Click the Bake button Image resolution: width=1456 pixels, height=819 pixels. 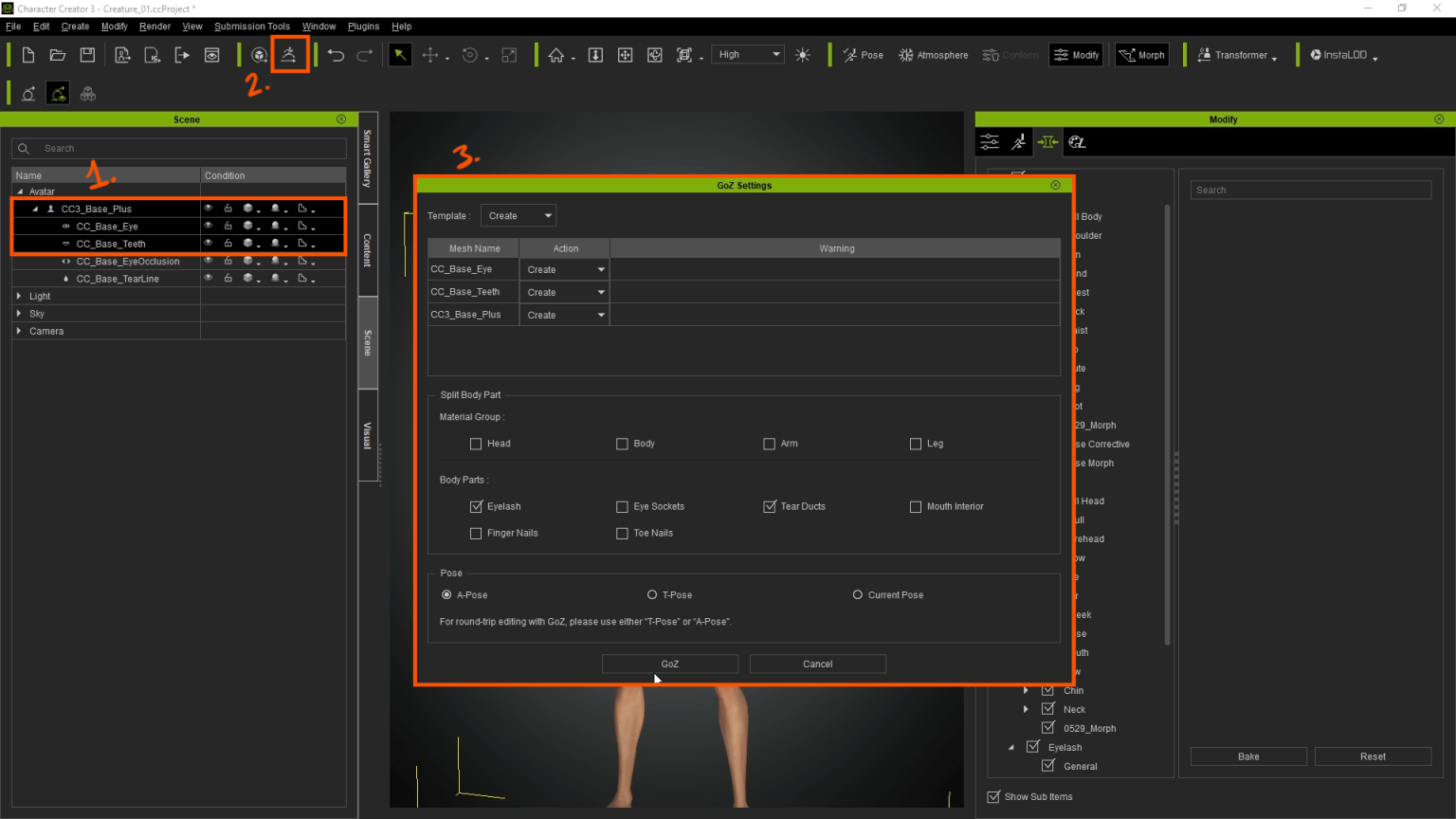[x=1248, y=756]
